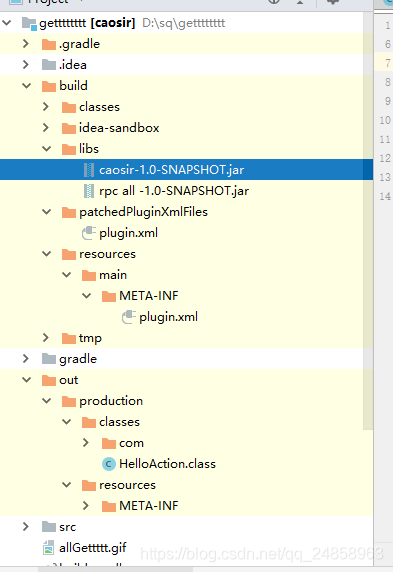Click the .gradle folder icon

[x=49, y=45]
